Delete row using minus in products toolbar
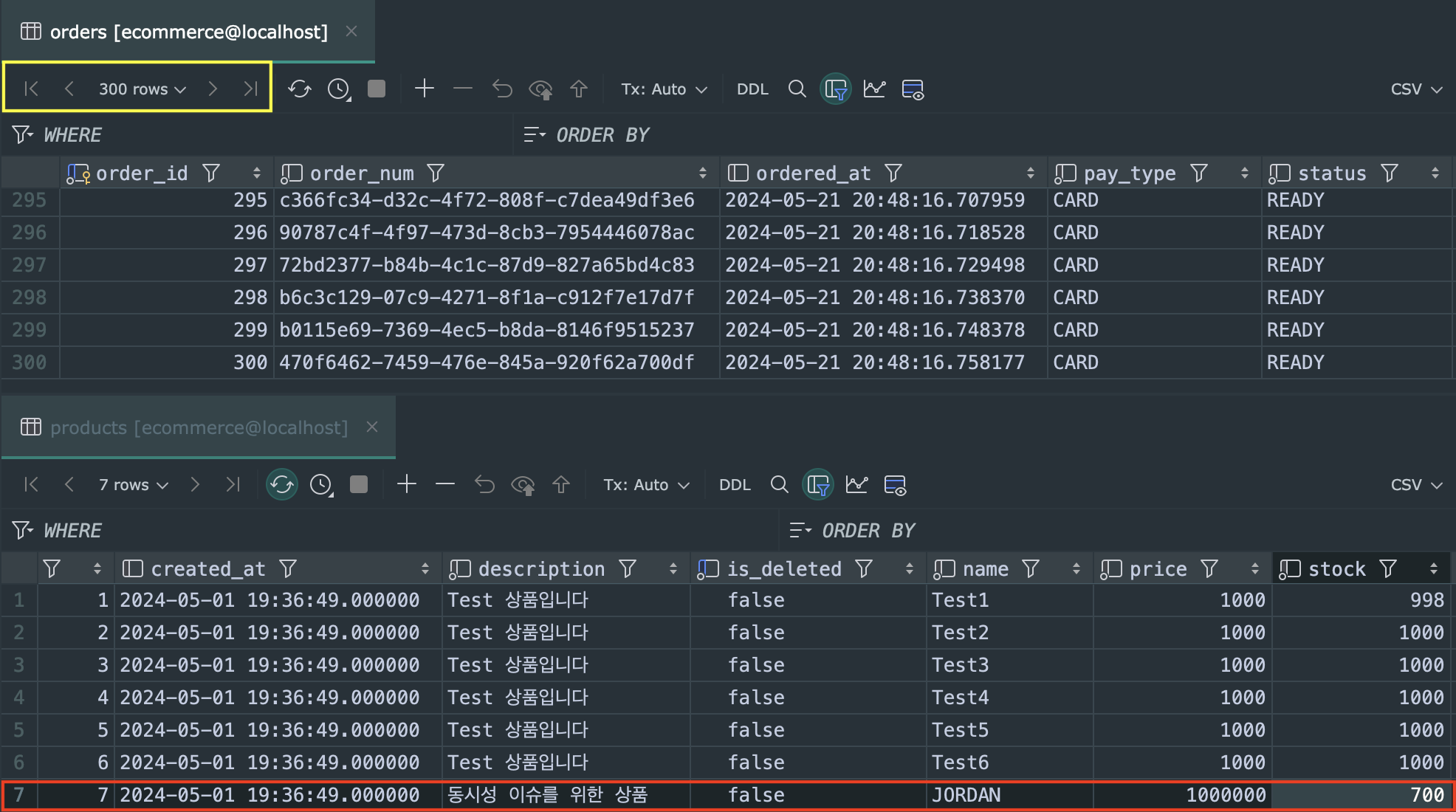1456x812 pixels. point(444,485)
